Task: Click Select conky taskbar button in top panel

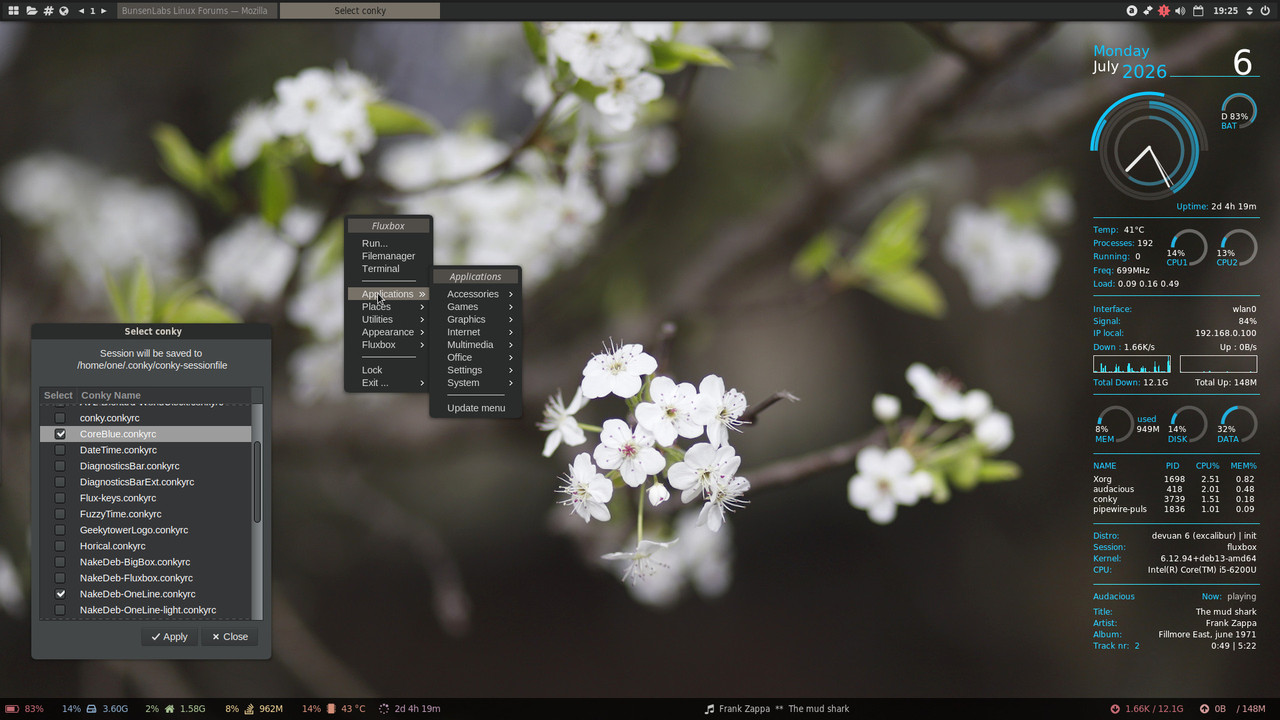Action: point(359,10)
